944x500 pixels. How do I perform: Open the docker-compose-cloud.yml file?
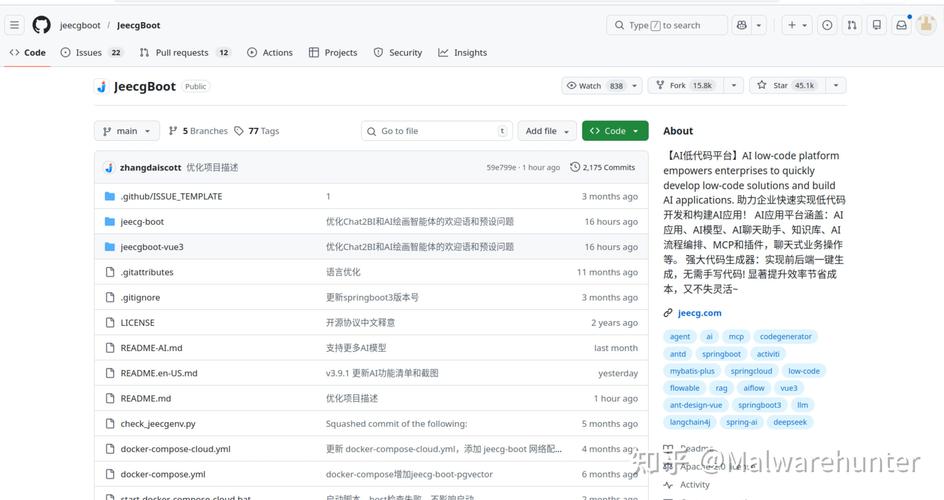pyautogui.click(x=175, y=449)
